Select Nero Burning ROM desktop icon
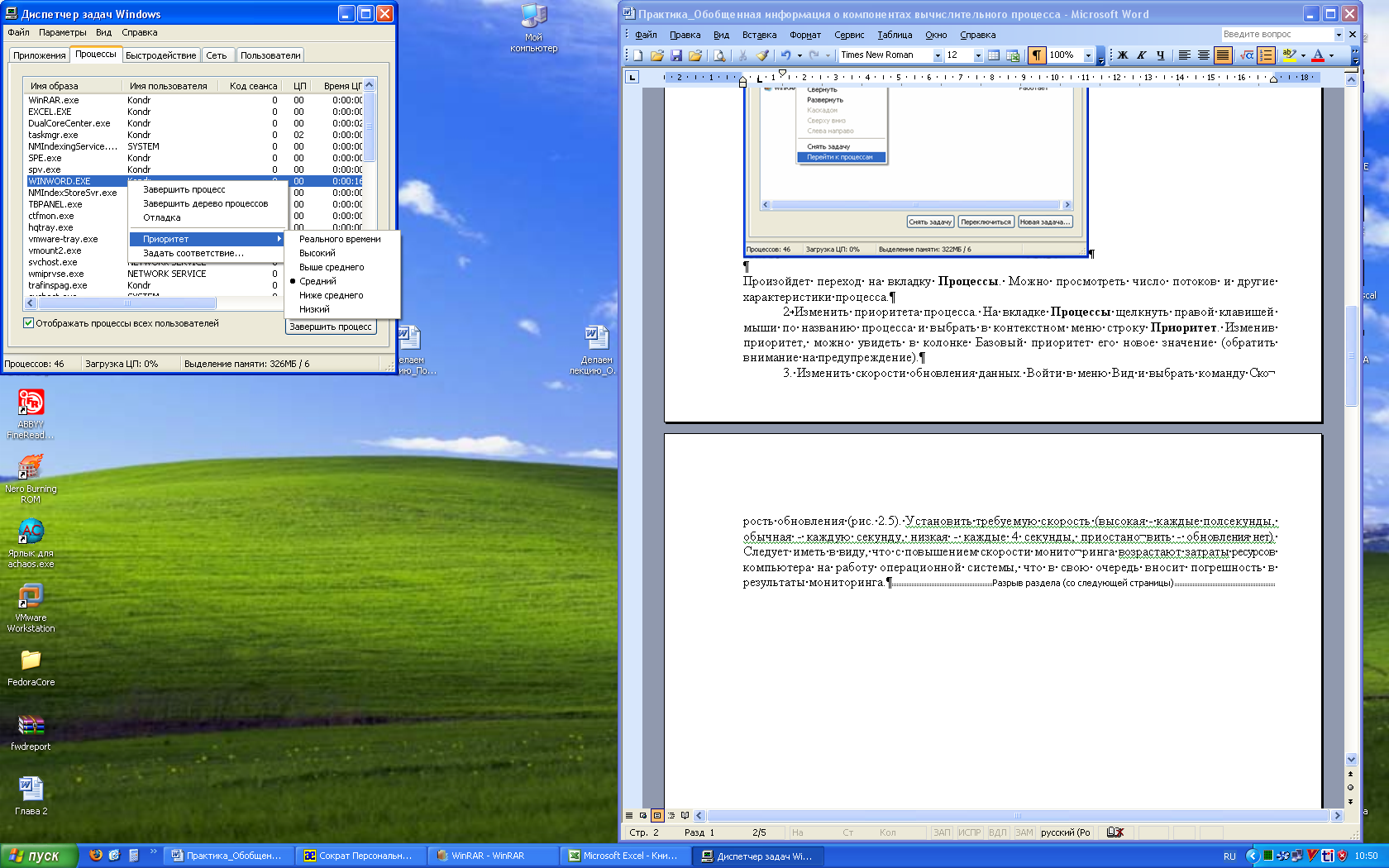 coord(31,479)
